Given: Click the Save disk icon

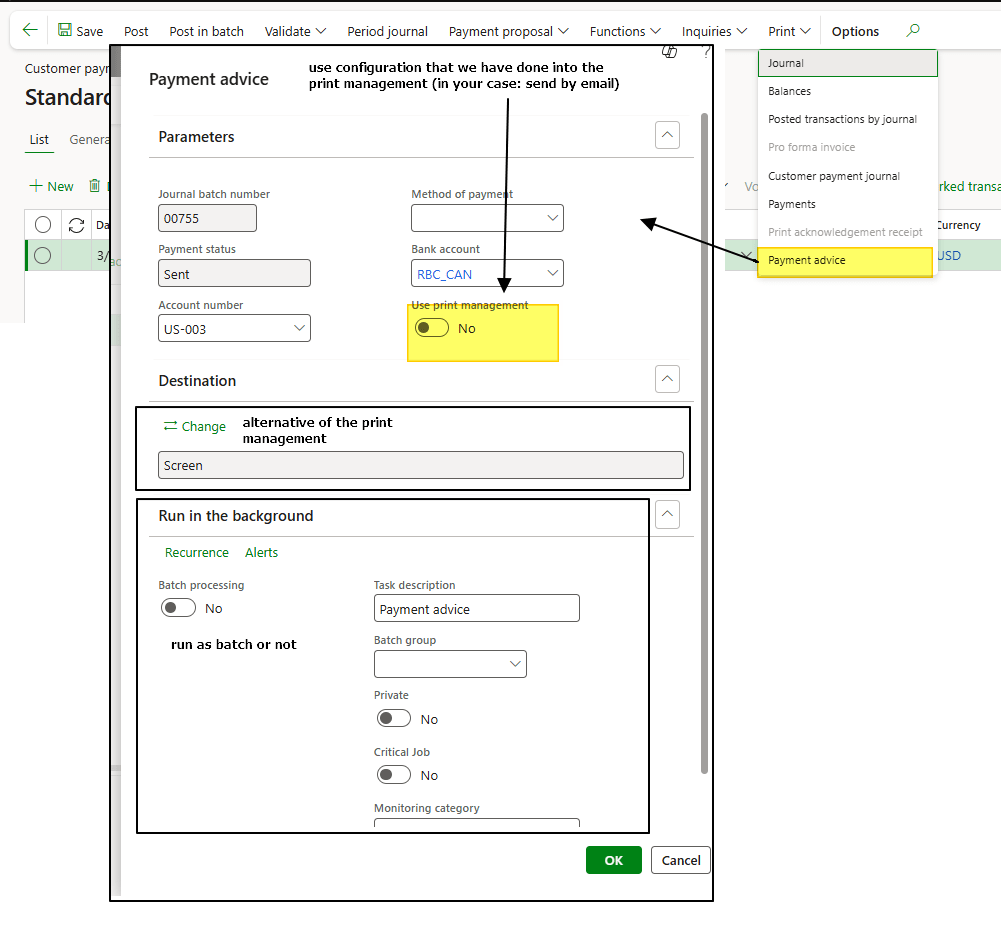Looking at the screenshot, I should point(65,31).
